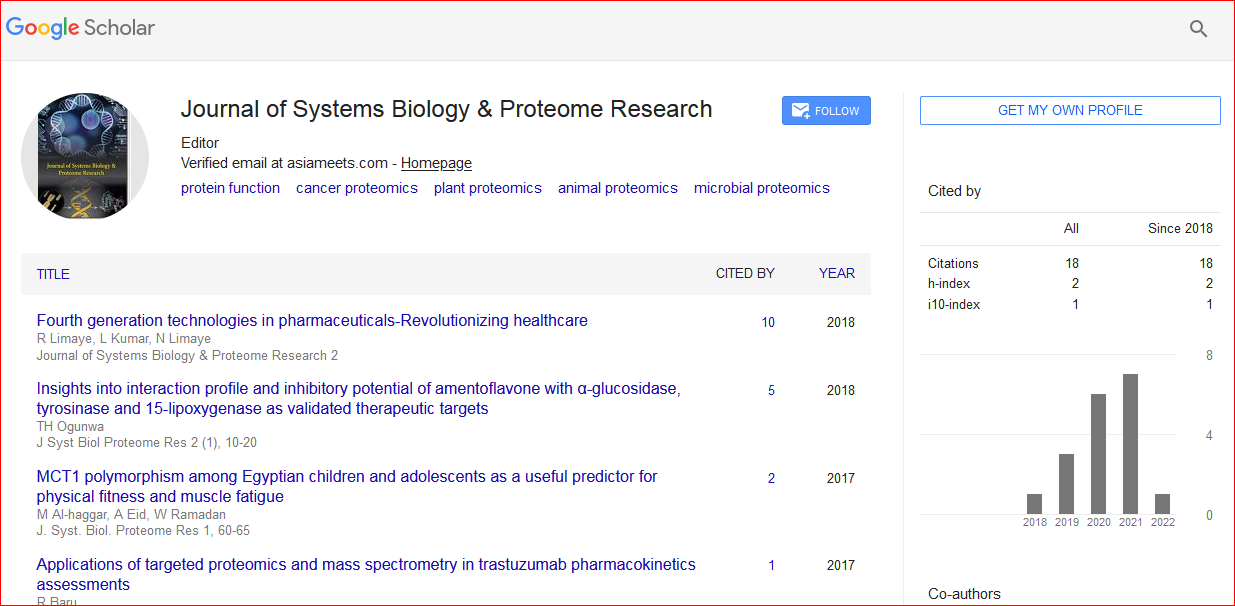Open Fourth generation technologies in pharmaceuticals article
Image resolution: width=1235 pixels, height=606 pixels.
[312, 321]
